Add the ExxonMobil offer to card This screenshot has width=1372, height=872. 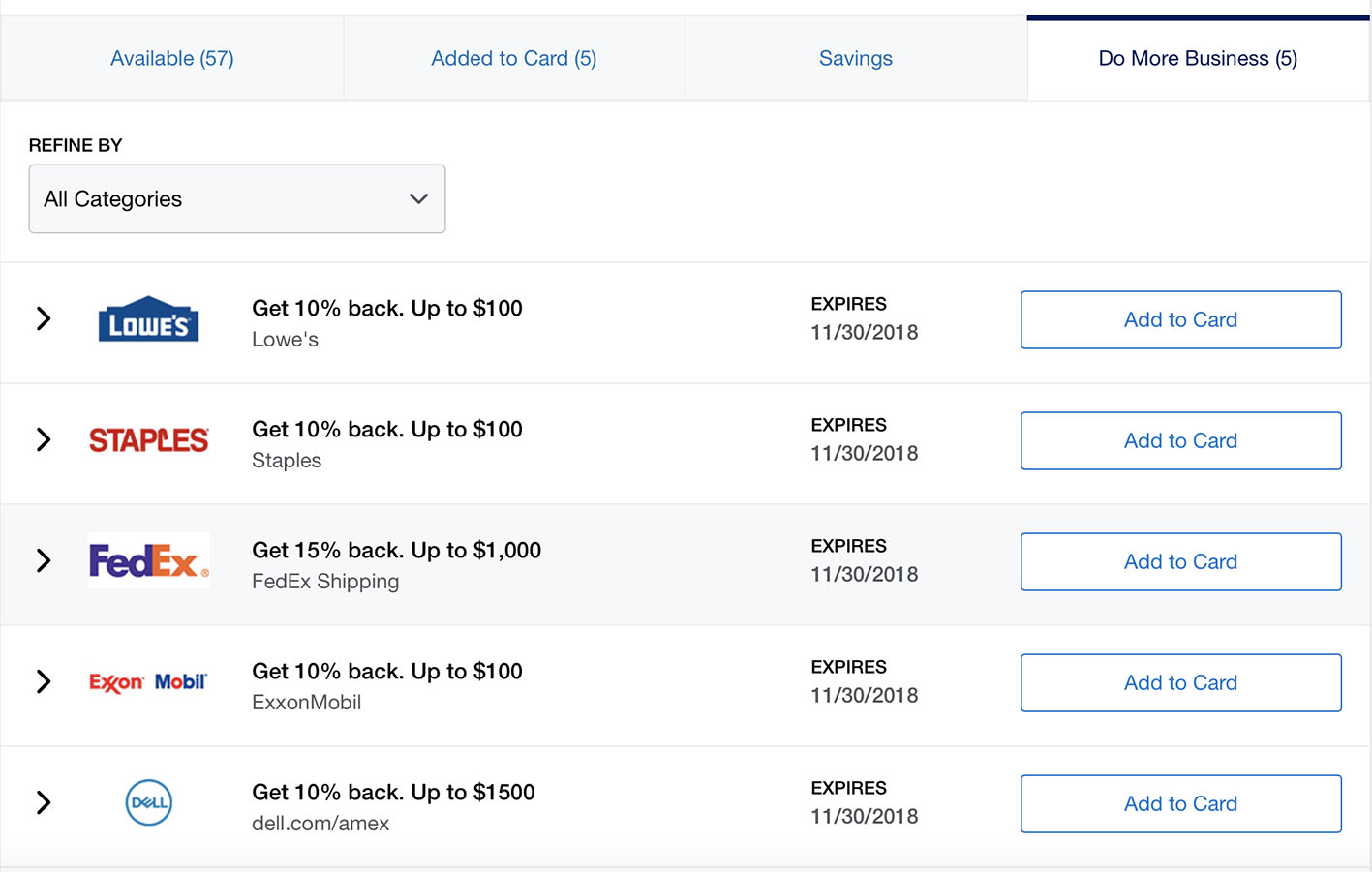[x=1181, y=682]
